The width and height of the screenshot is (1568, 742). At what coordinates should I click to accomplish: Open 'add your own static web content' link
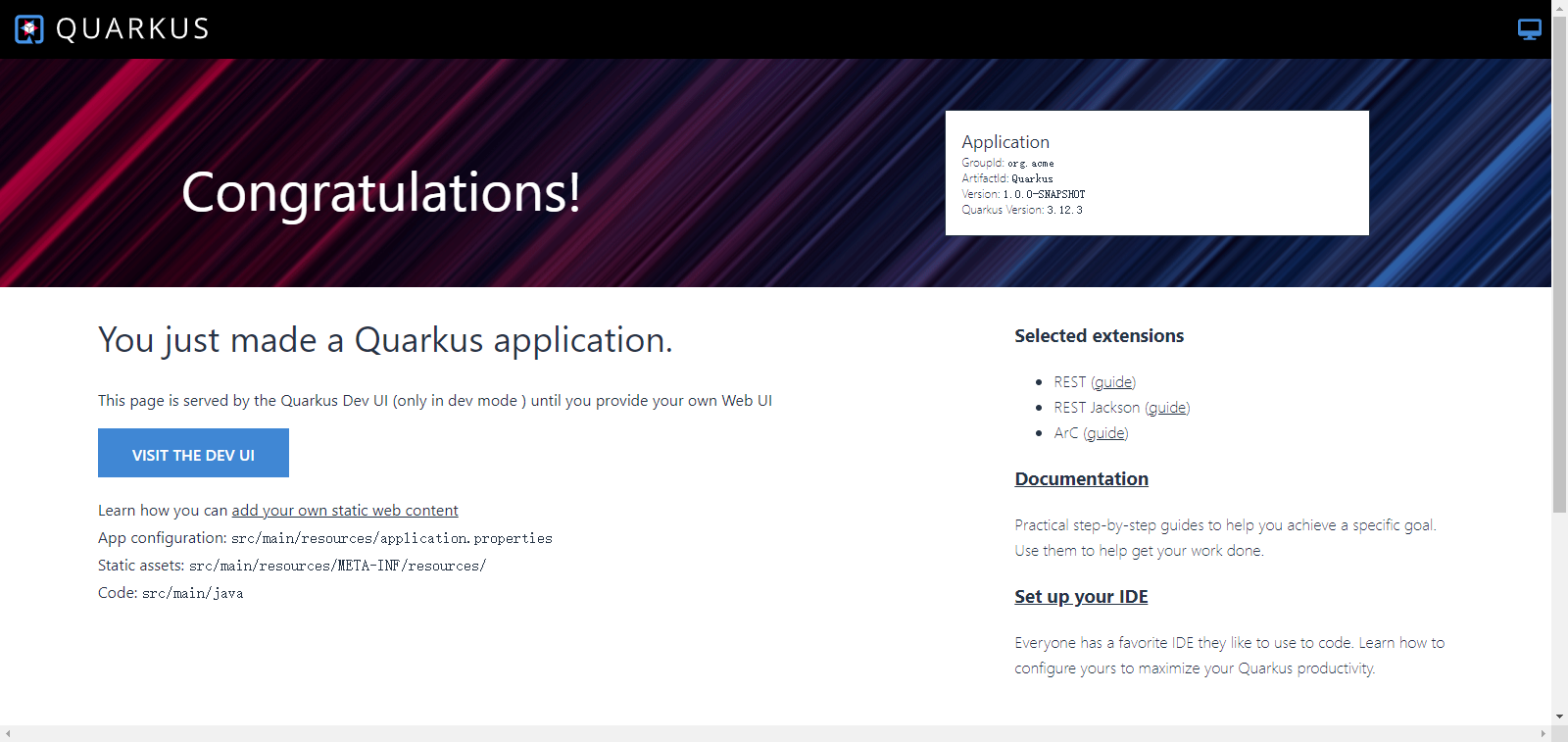(x=345, y=511)
